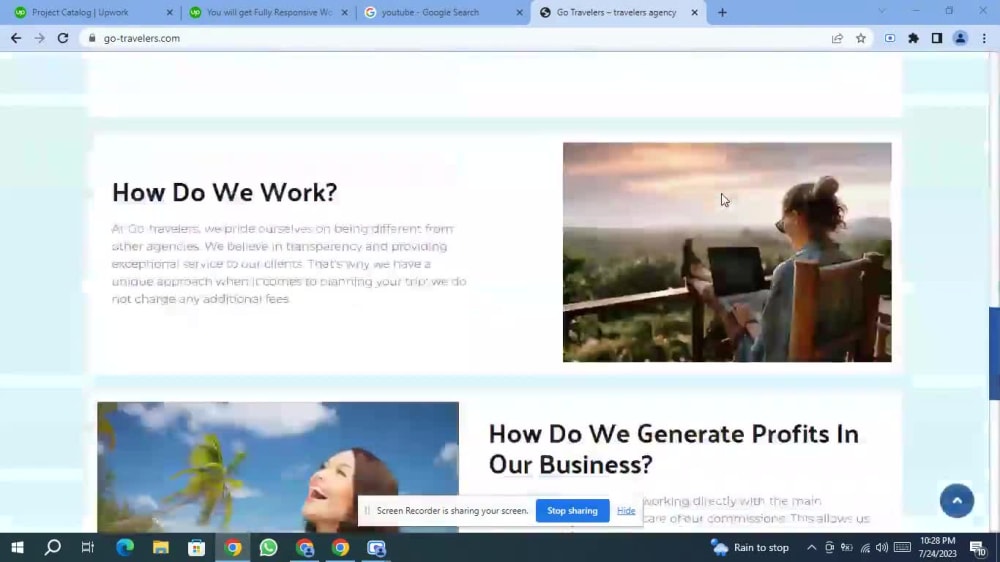Expand the tab search chevron
1000x562 pixels.
(882, 11)
